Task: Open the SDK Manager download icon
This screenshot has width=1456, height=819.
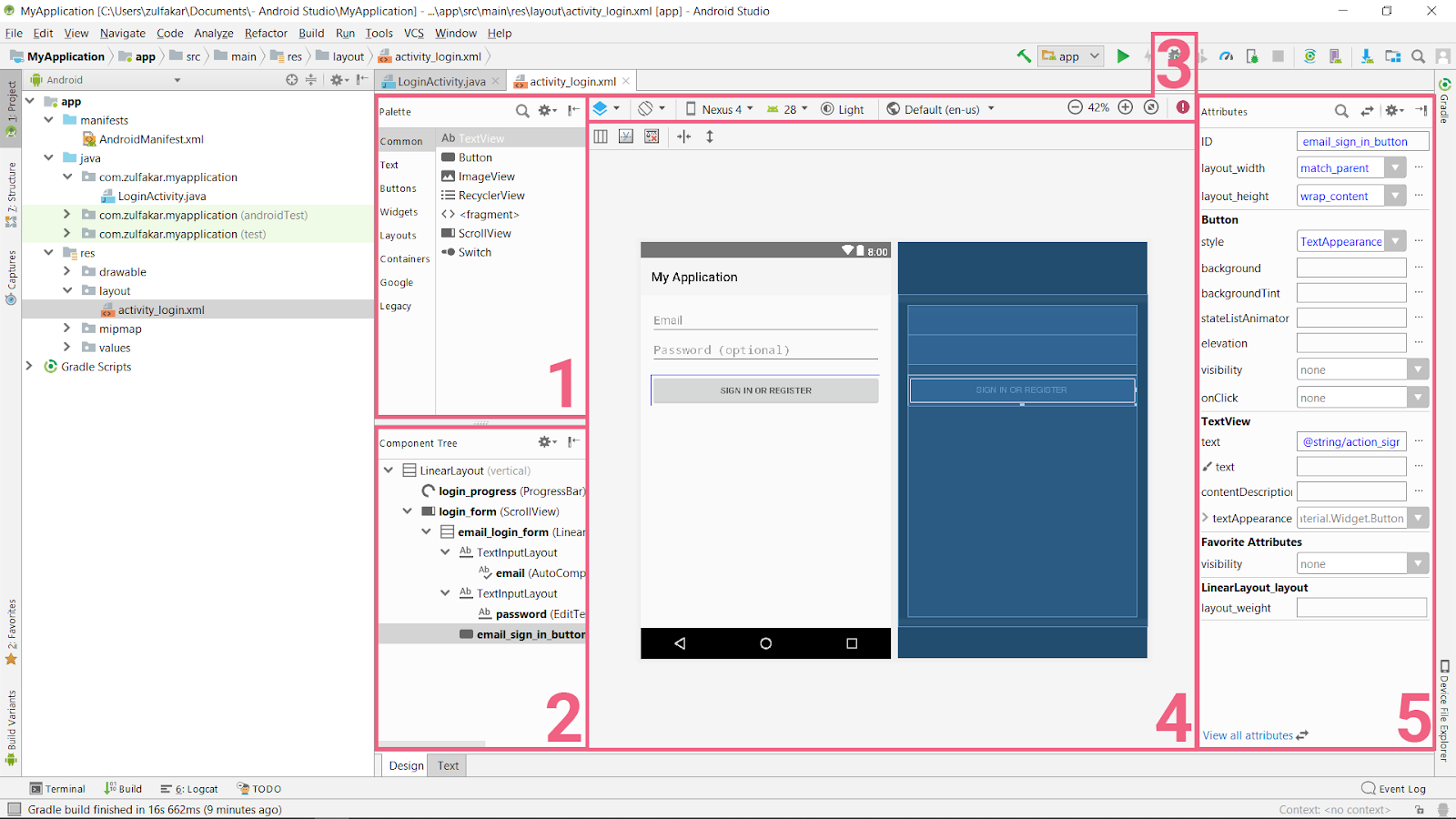Action: click(x=1367, y=56)
